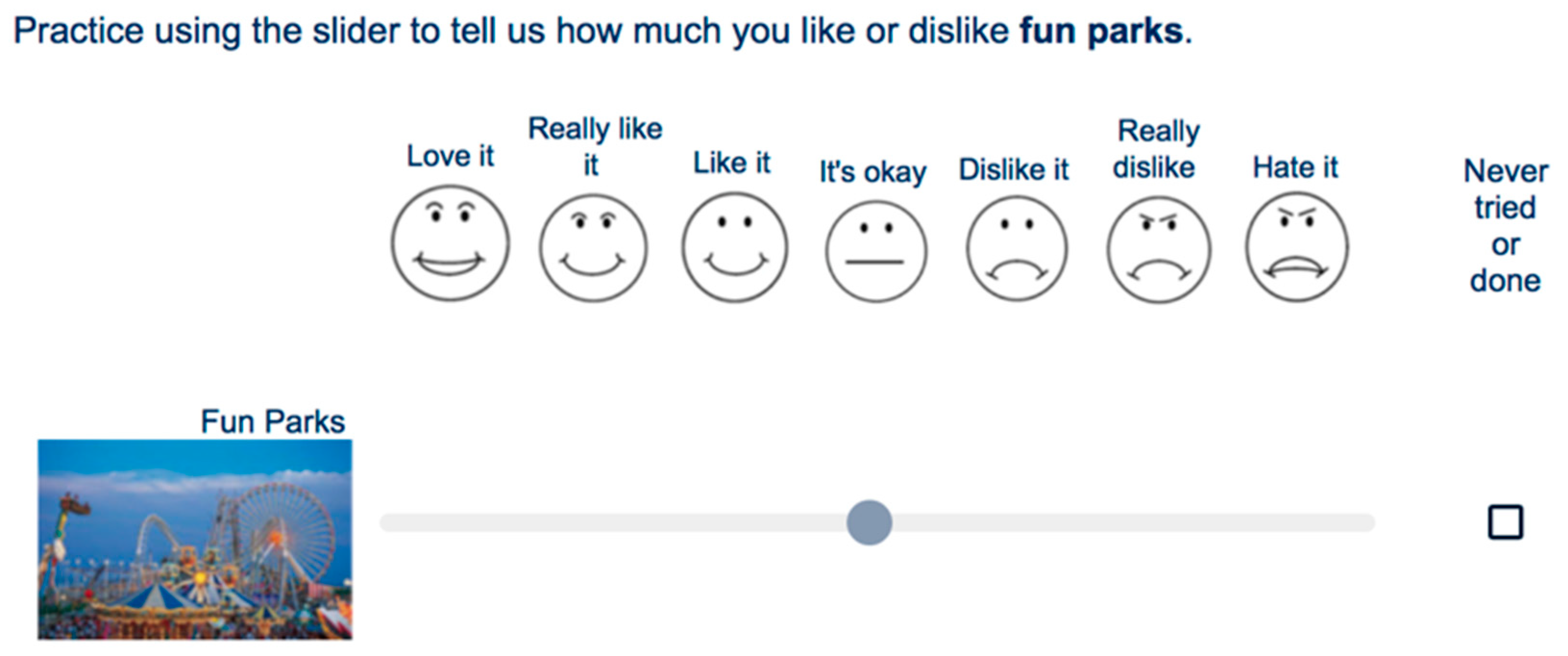Select the 'Really dislike' angry face
1568x656 pixels.
coord(1159,250)
